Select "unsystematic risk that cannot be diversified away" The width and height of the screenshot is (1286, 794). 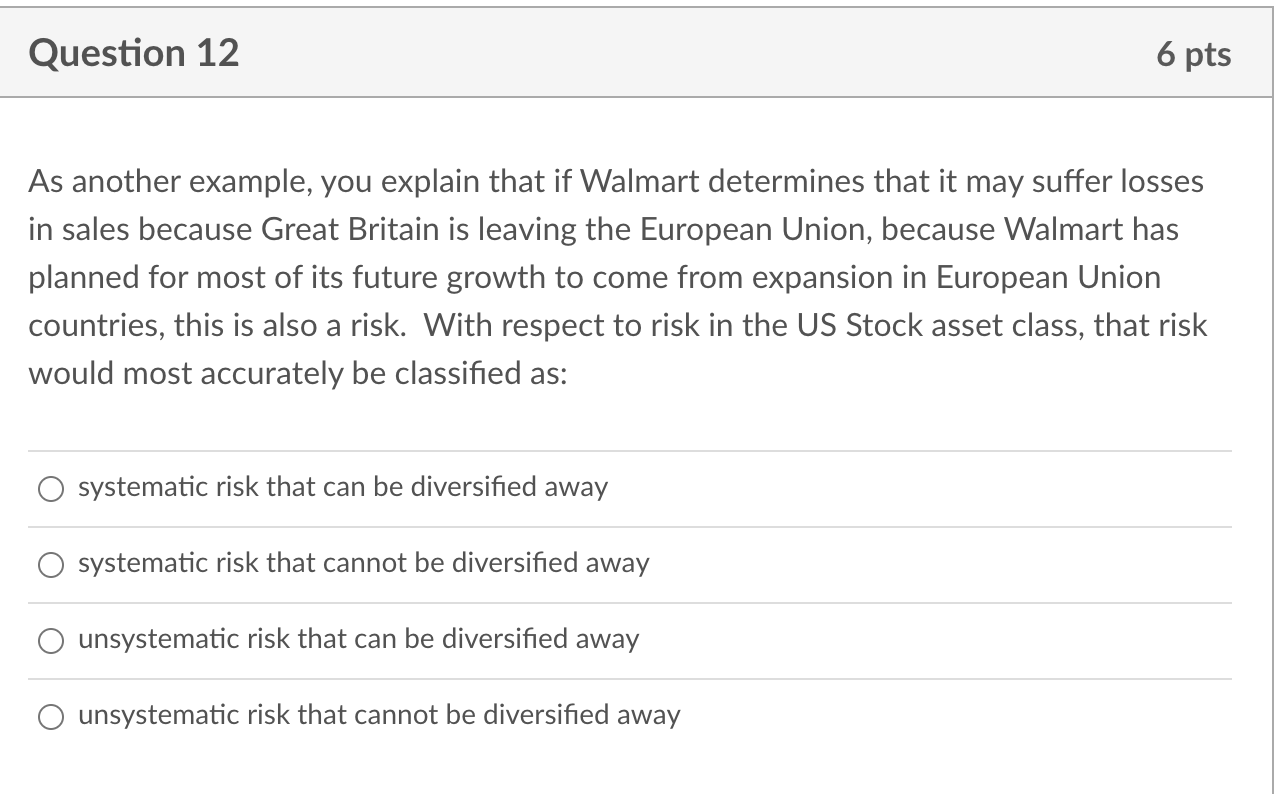378,716
